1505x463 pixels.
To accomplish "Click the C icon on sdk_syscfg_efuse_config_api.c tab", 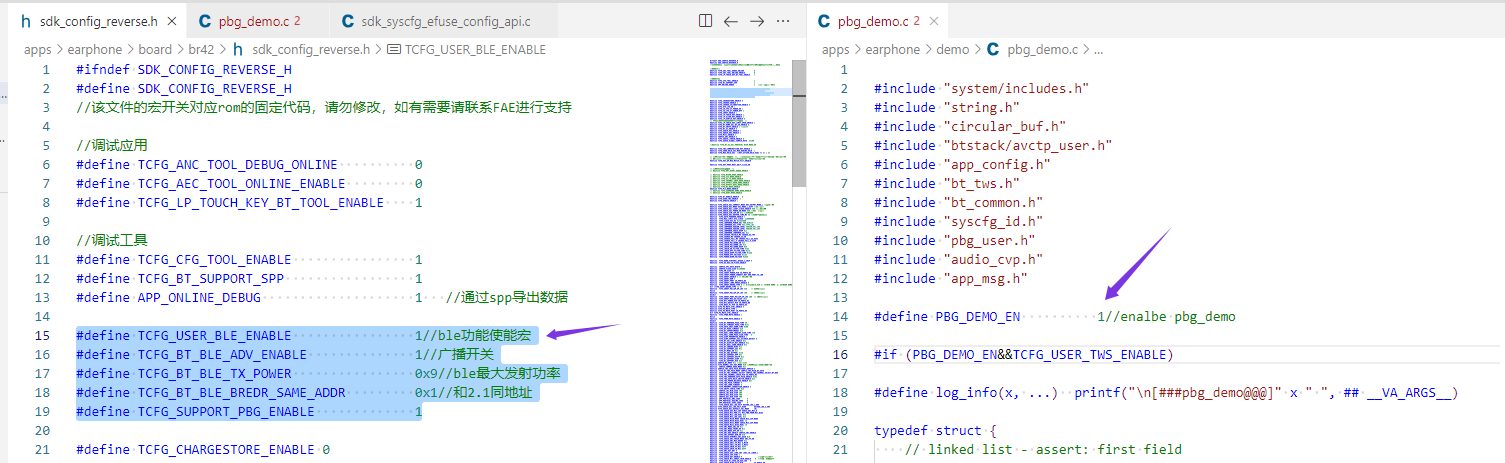I will pyautogui.click(x=348, y=21).
